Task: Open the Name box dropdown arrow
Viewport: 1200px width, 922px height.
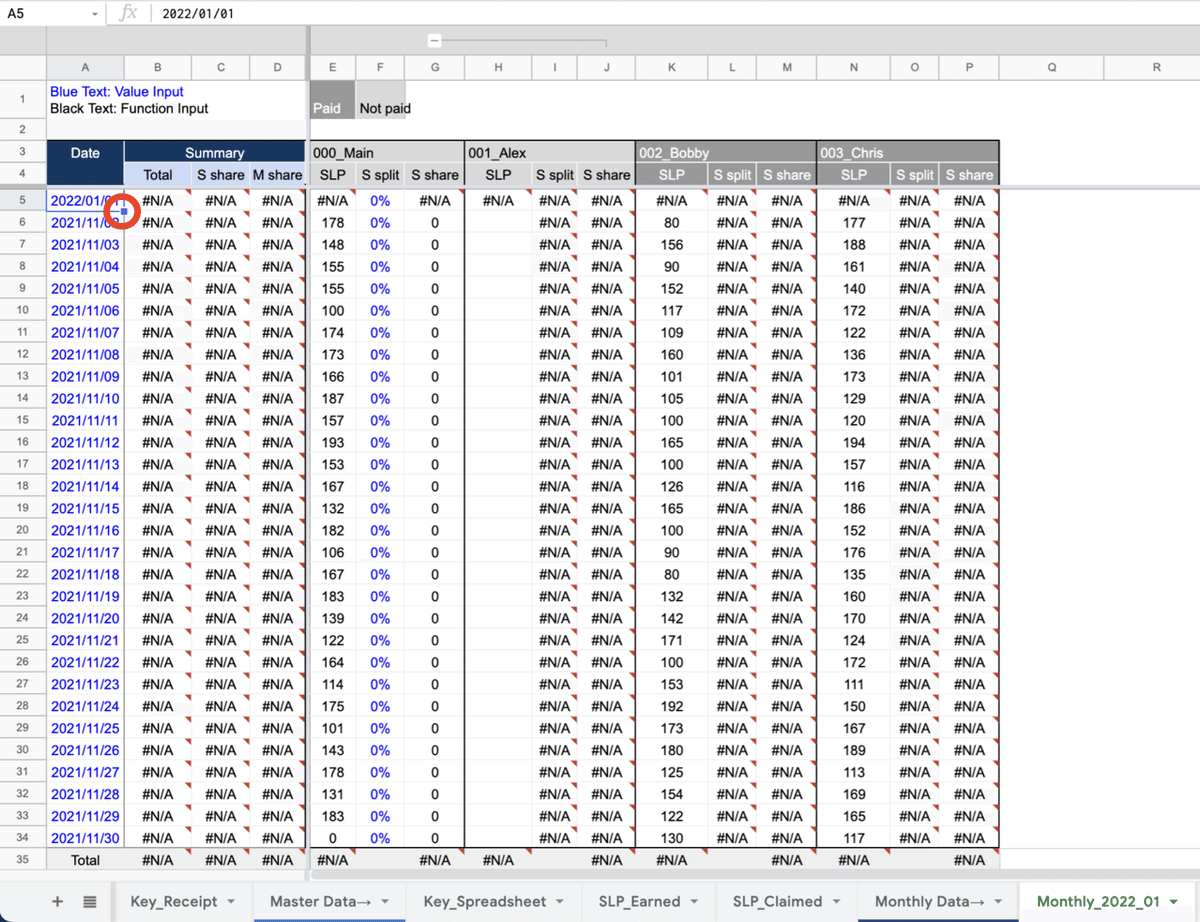Action: click(95, 13)
